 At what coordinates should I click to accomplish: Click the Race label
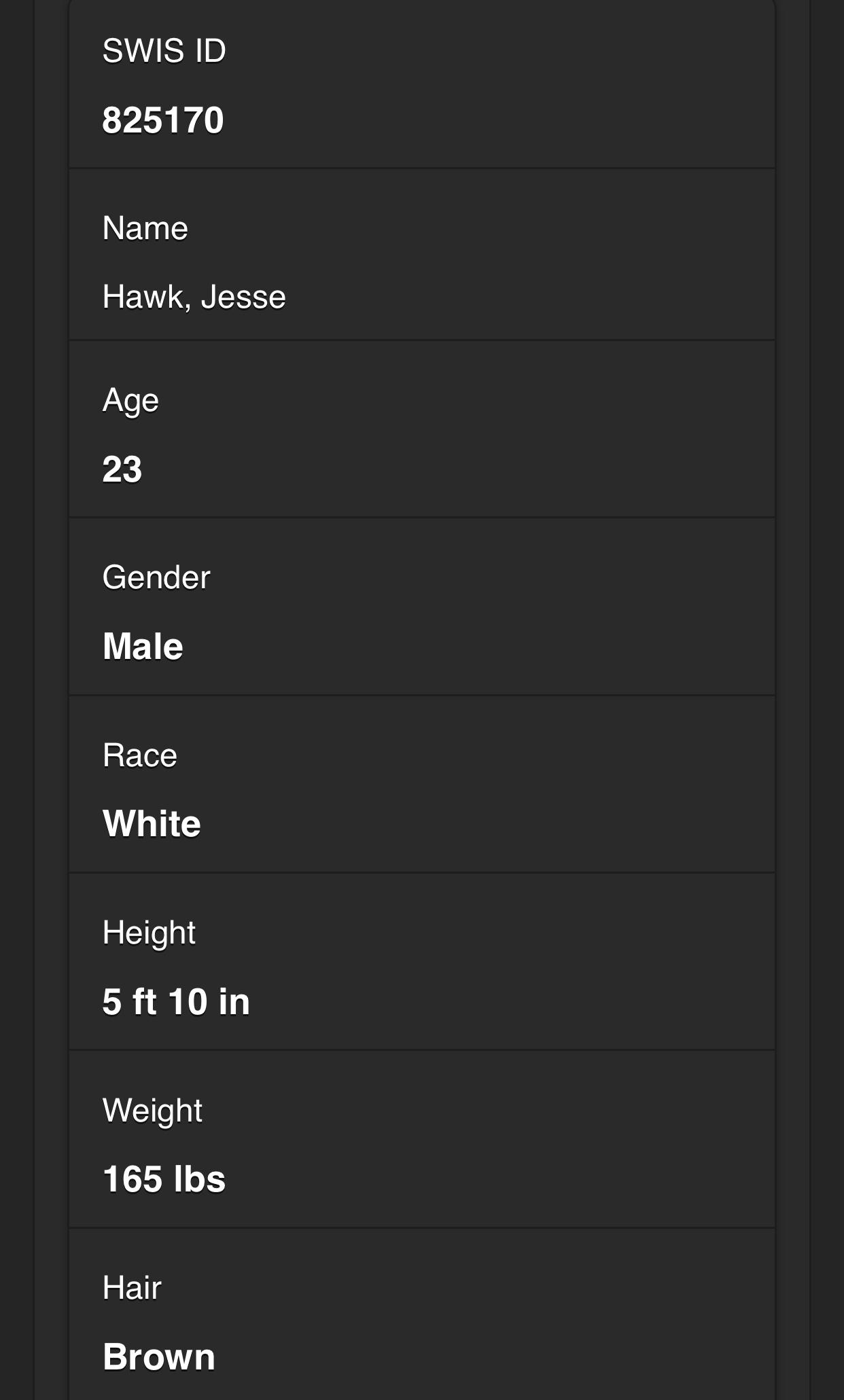coord(140,755)
